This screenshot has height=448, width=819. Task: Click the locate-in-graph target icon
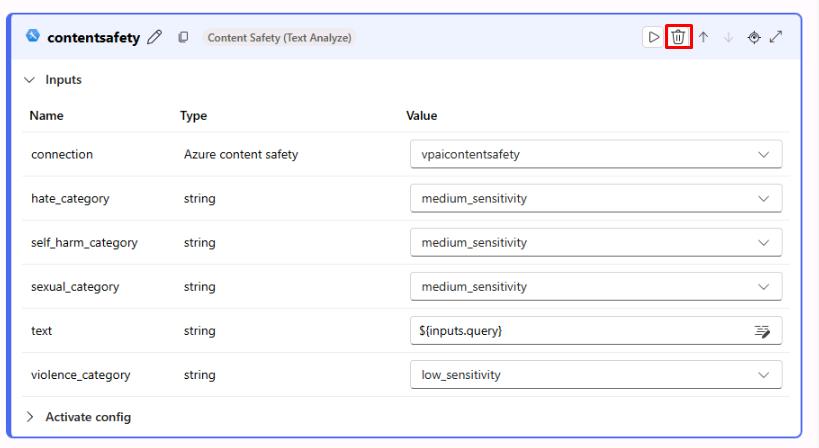coord(754,37)
